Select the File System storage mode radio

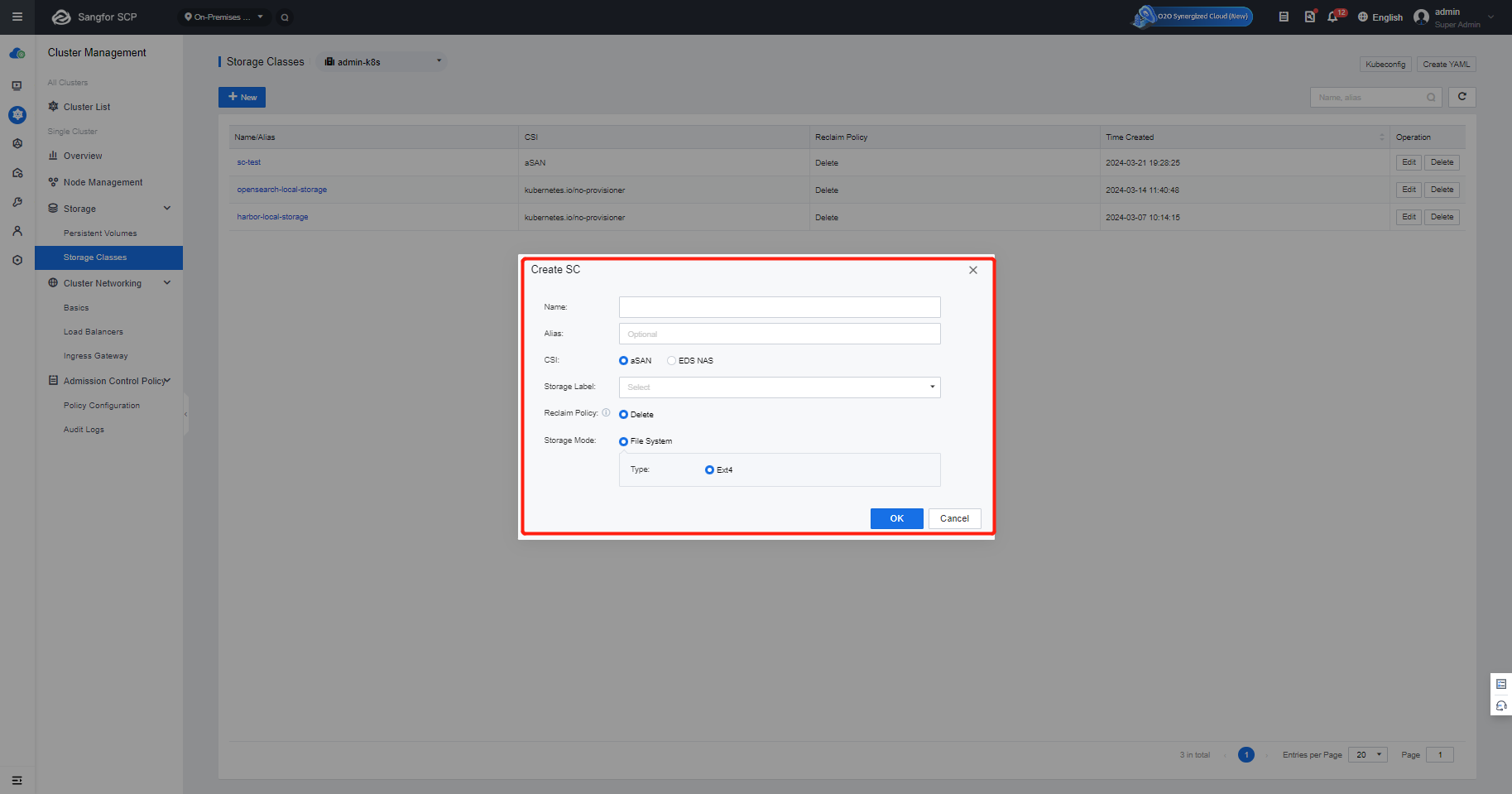pos(623,441)
